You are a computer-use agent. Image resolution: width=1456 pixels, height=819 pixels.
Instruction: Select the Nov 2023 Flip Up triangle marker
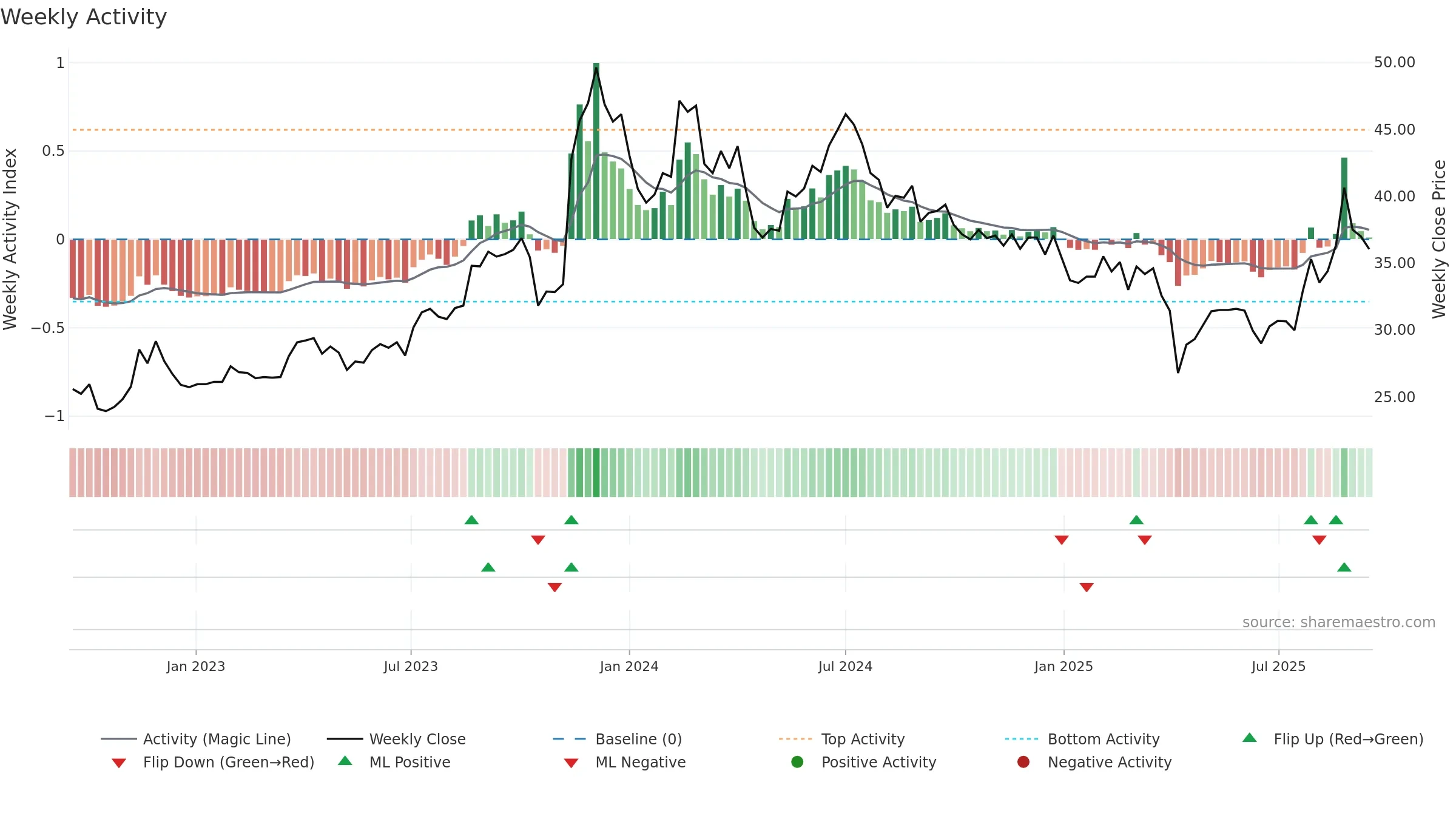[571, 520]
